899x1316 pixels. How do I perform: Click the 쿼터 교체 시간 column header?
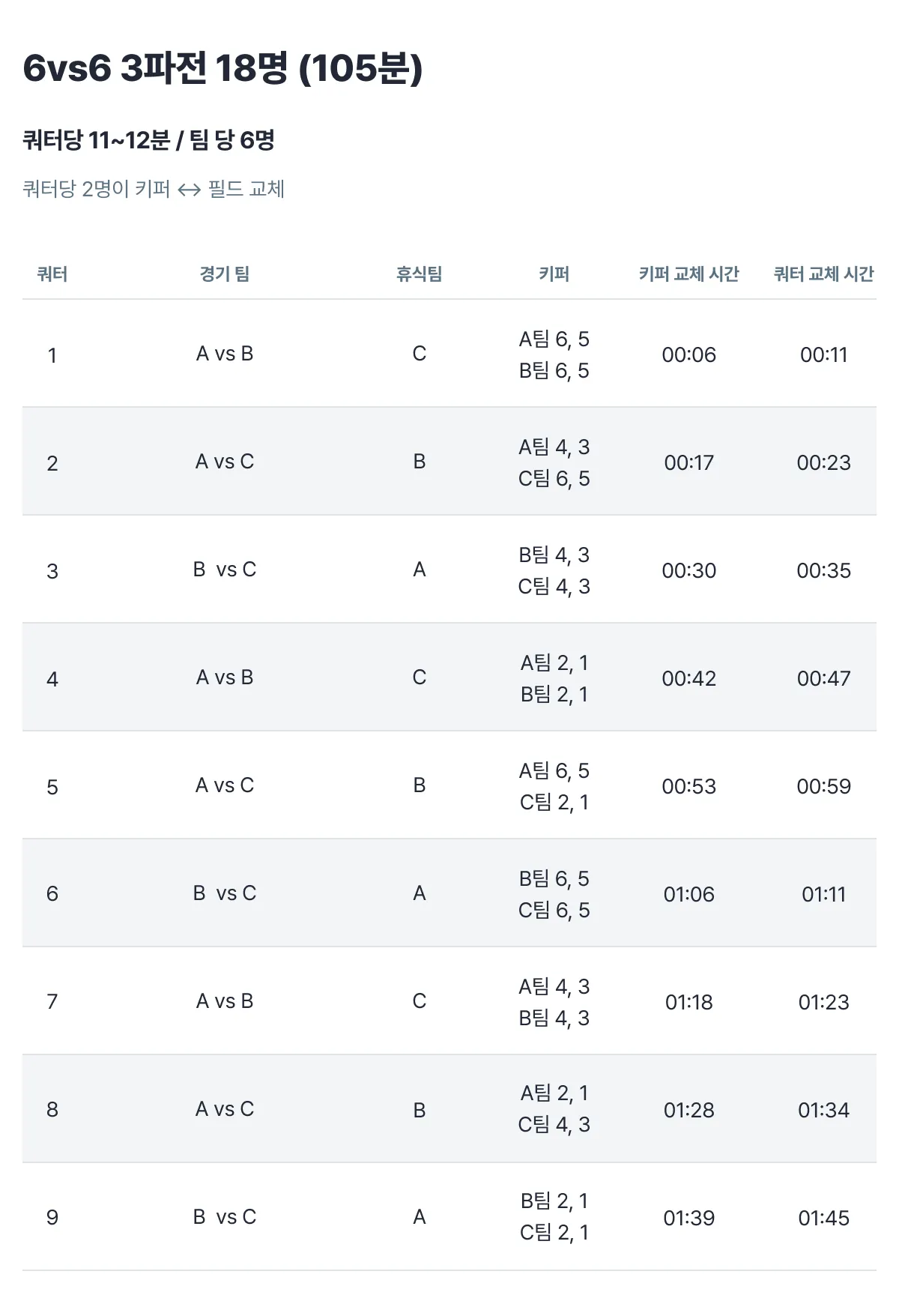click(823, 274)
